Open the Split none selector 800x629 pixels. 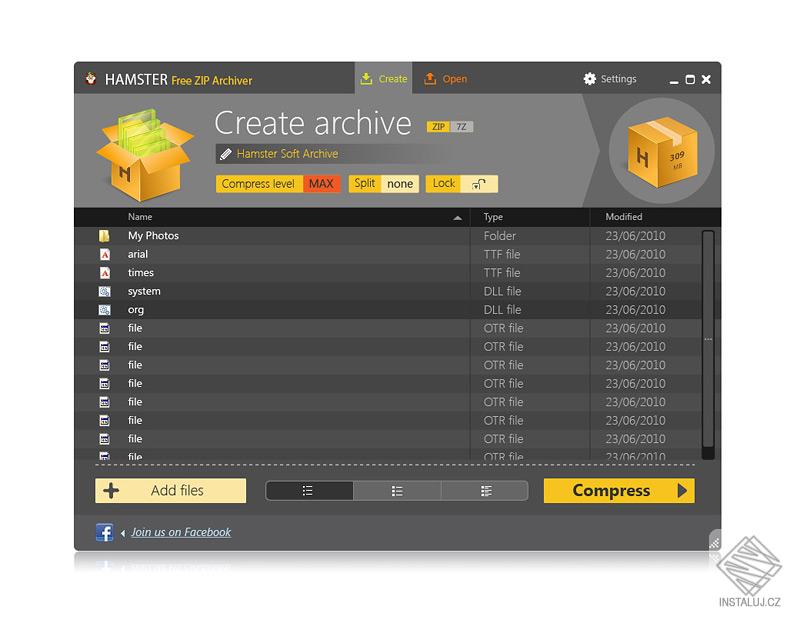(384, 184)
